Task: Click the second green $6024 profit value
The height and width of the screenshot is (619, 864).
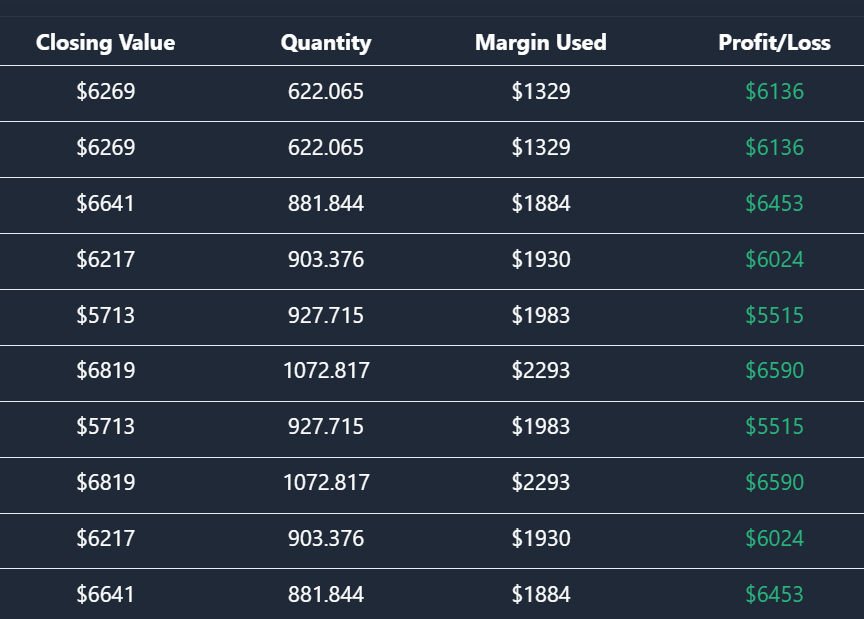Action: (774, 539)
